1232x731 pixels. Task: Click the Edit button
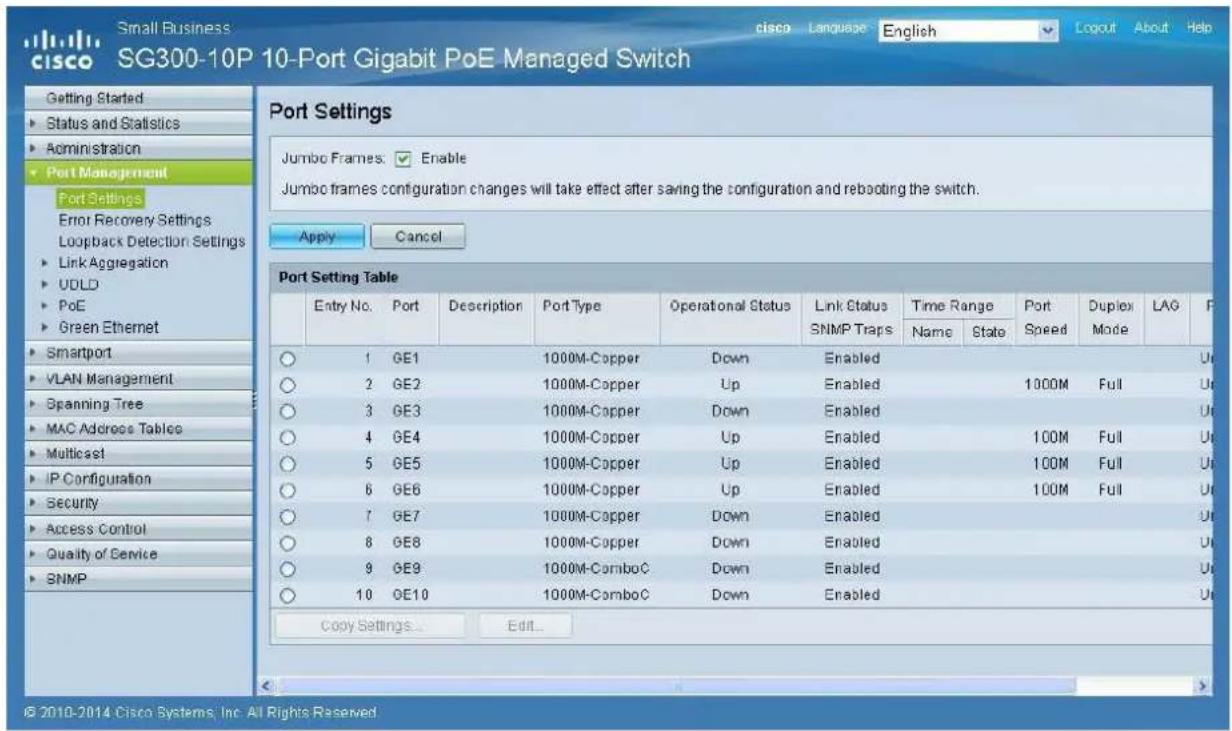(x=525, y=626)
